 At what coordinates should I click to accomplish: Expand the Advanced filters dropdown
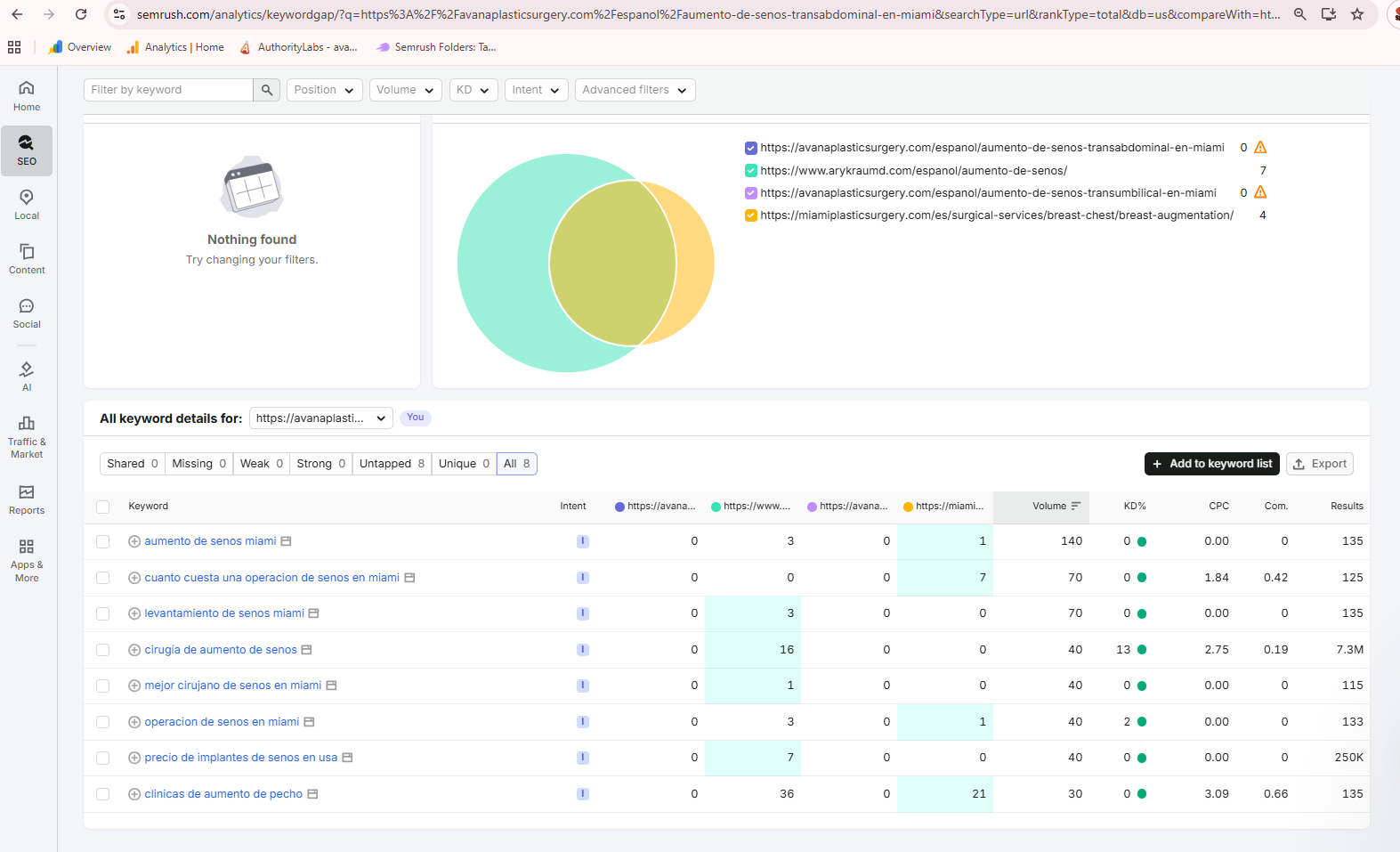[x=635, y=90]
